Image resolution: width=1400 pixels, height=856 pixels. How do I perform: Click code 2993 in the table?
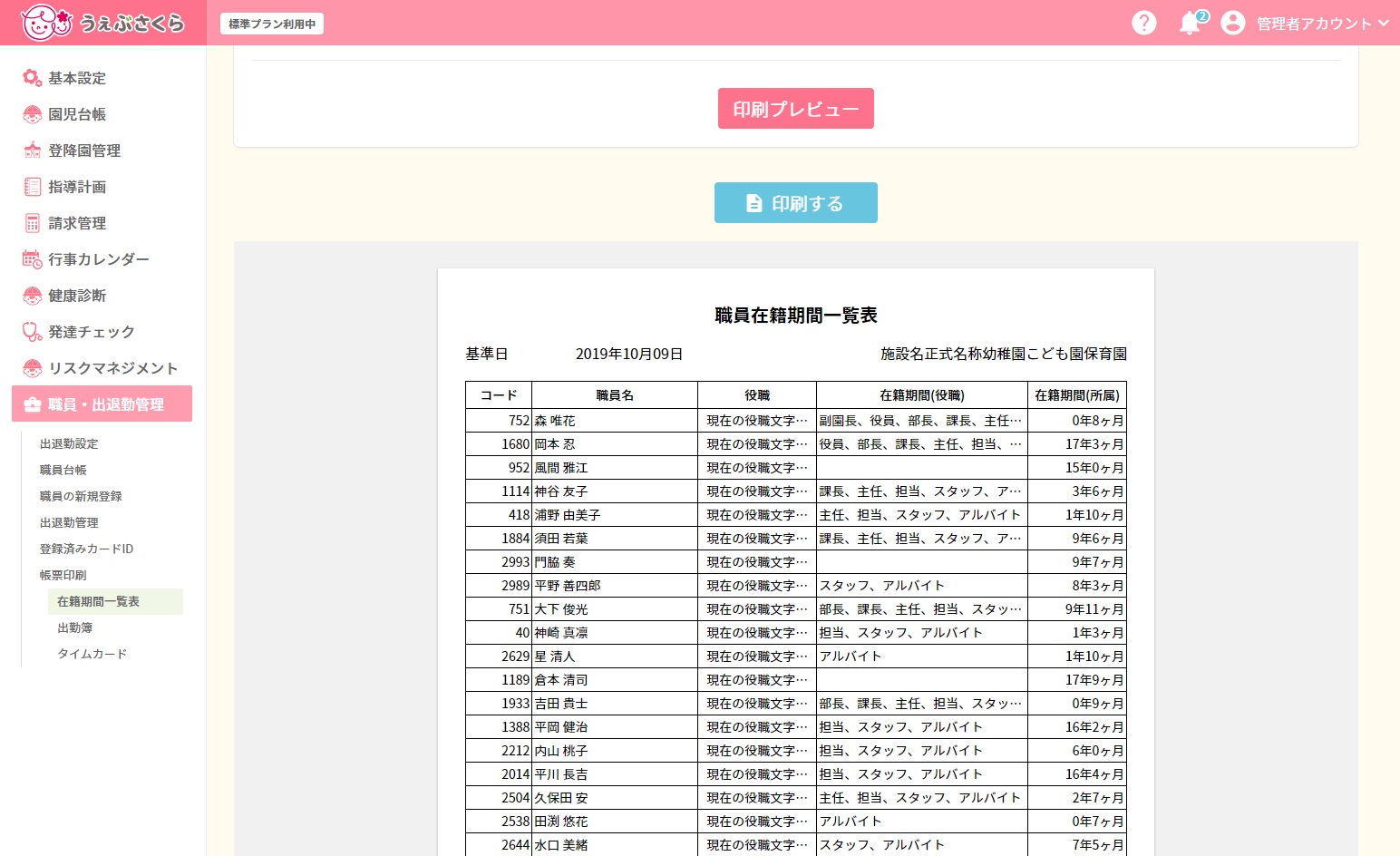pyautogui.click(x=515, y=562)
